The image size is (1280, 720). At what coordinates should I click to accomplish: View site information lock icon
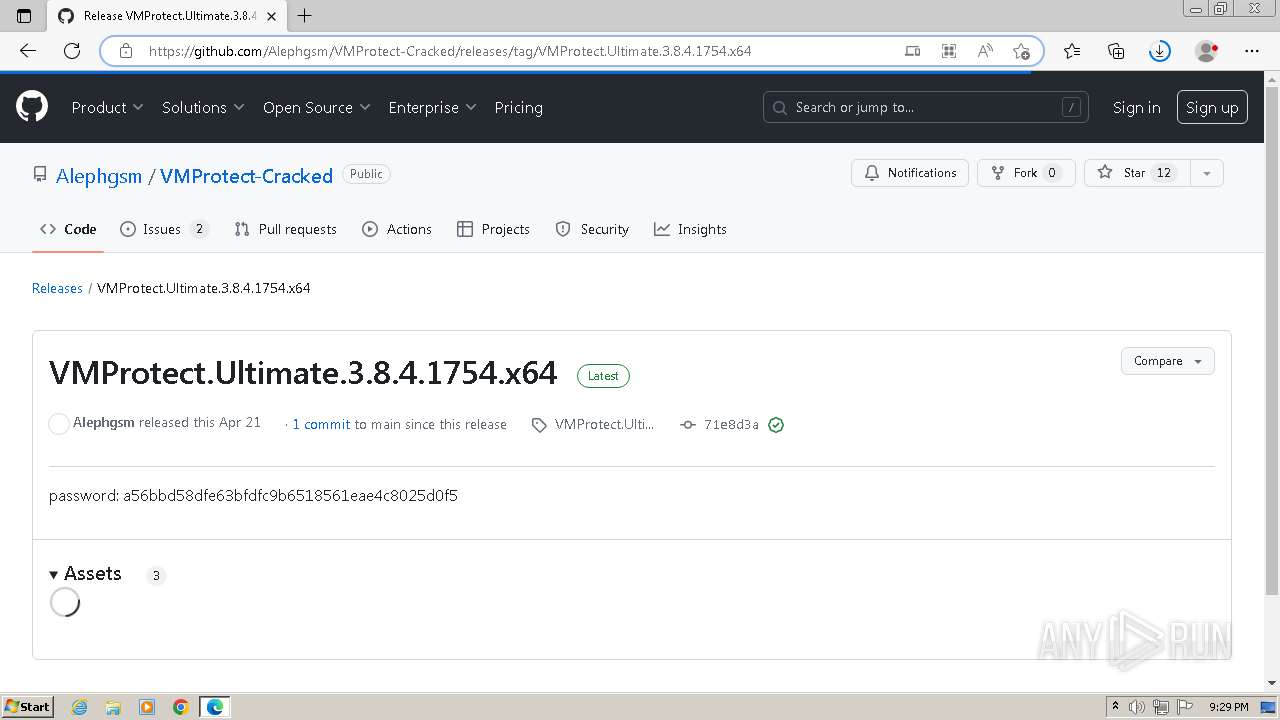point(125,51)
